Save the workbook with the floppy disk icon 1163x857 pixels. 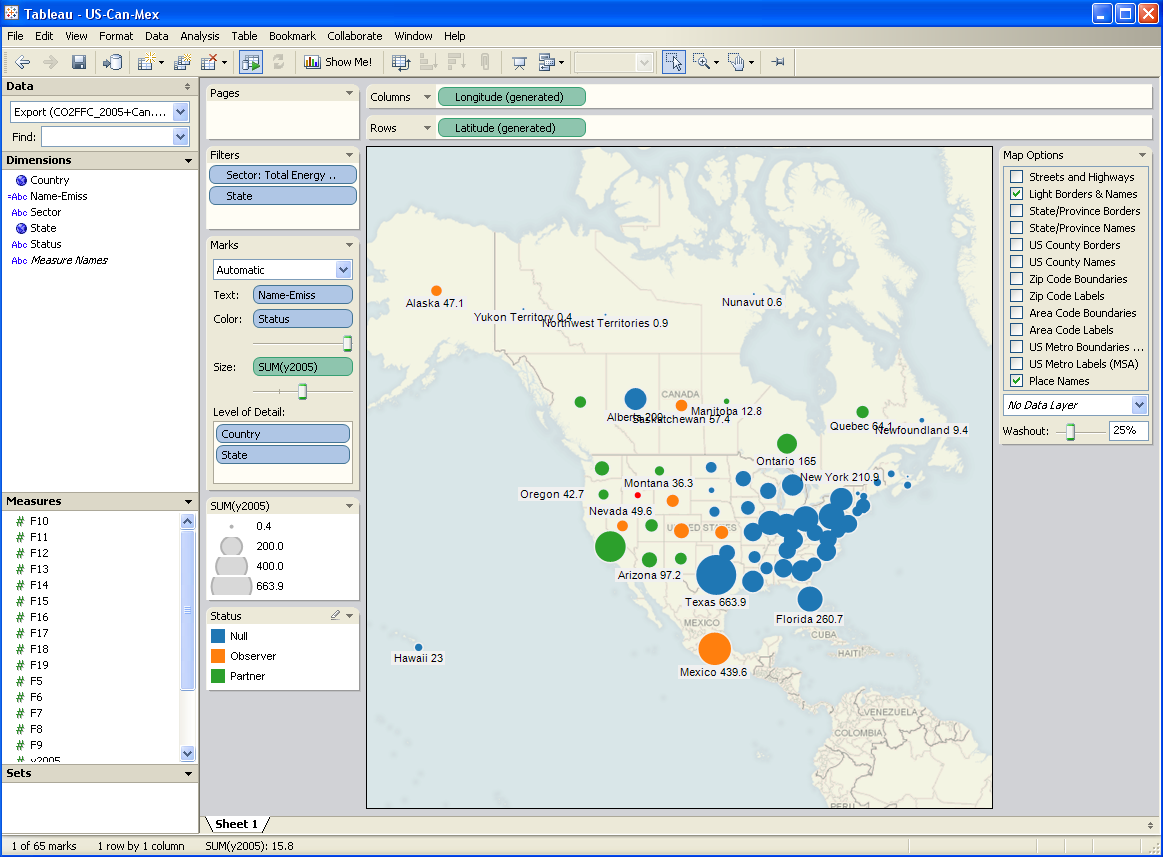(79, 62)
